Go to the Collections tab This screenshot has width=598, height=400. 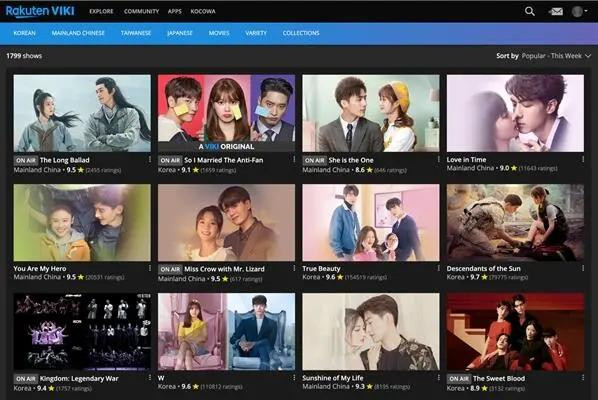301,33
